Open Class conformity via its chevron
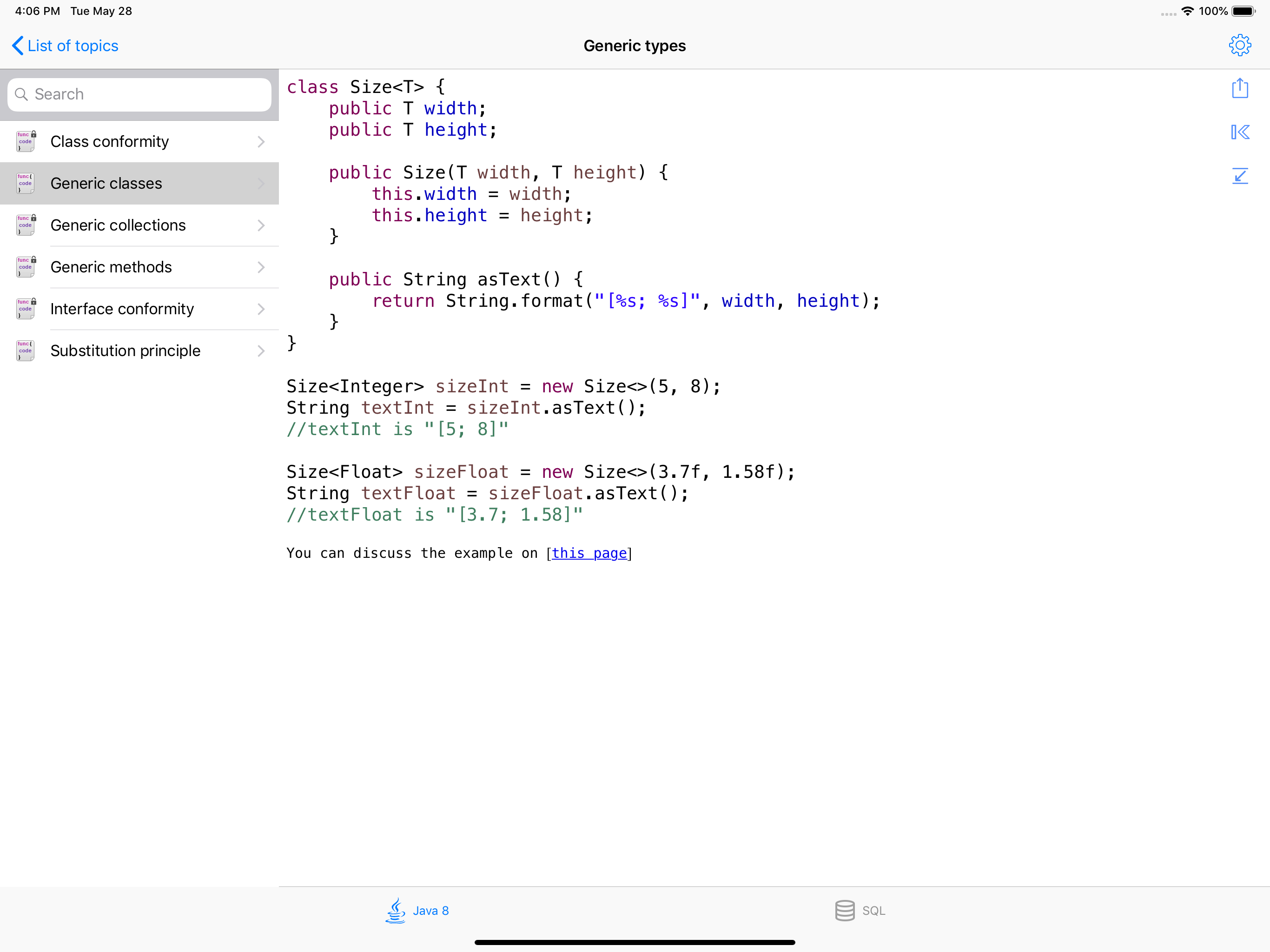This screenshot has width=1270, height=952. pos(261,141)
